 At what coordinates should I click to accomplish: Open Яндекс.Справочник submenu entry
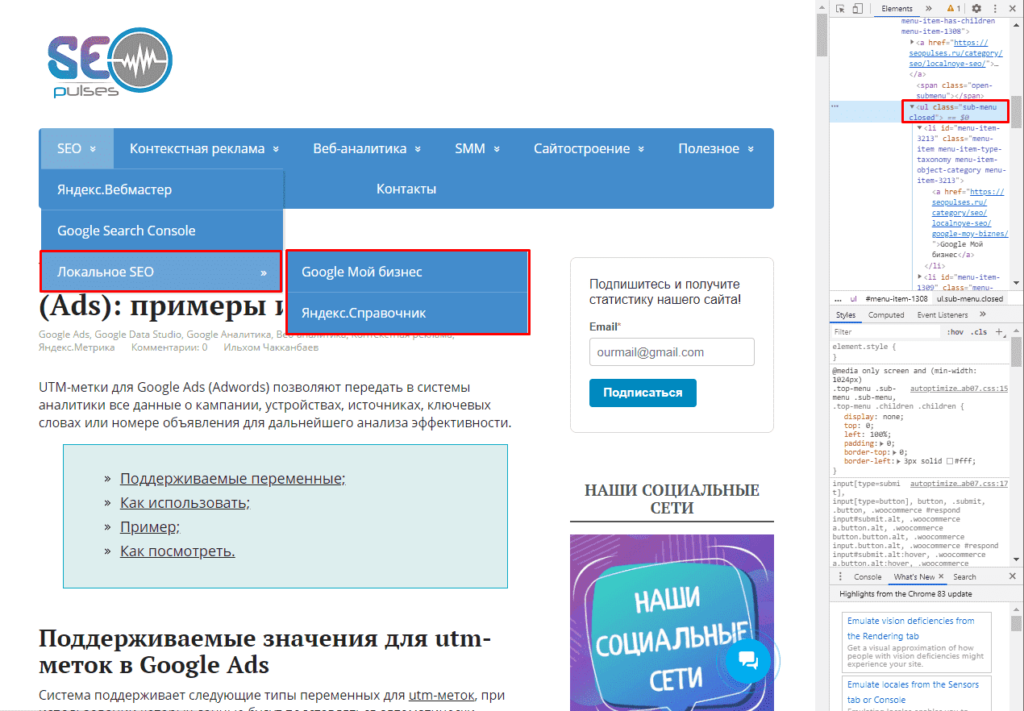click(408, 313)
